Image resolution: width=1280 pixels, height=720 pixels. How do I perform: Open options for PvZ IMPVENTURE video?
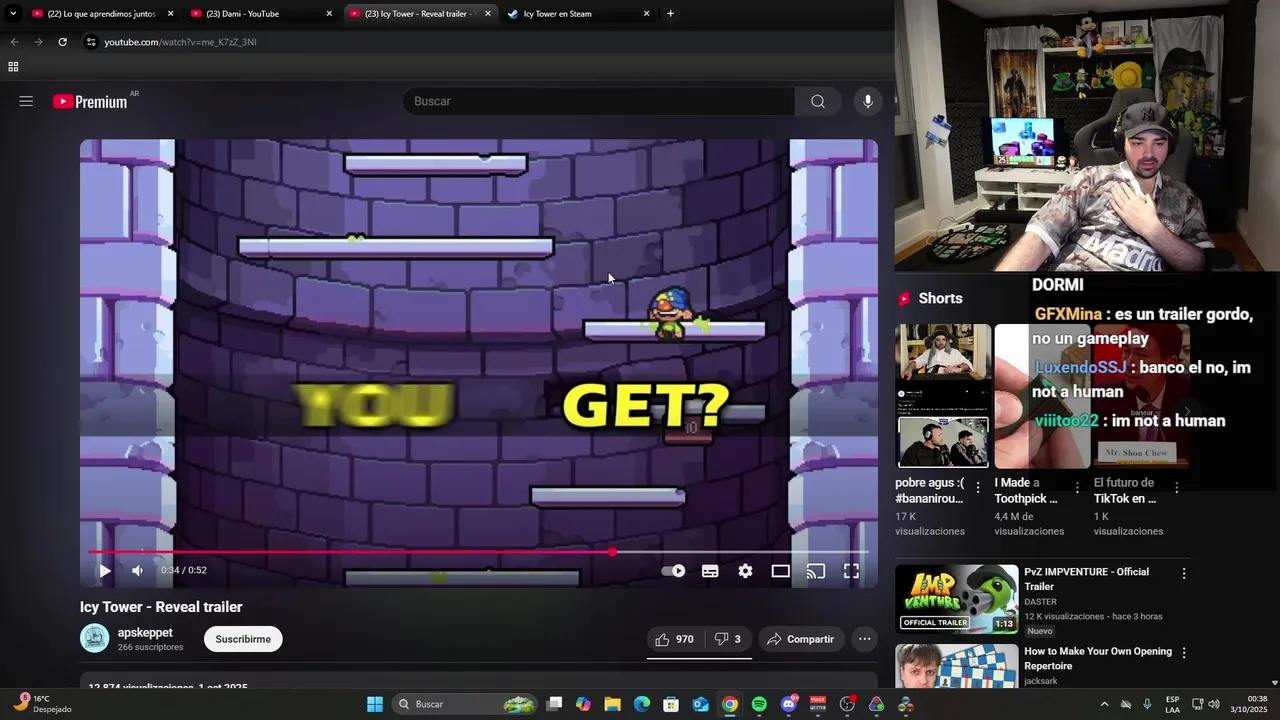pyautogui.click(x=1184, y=574)
